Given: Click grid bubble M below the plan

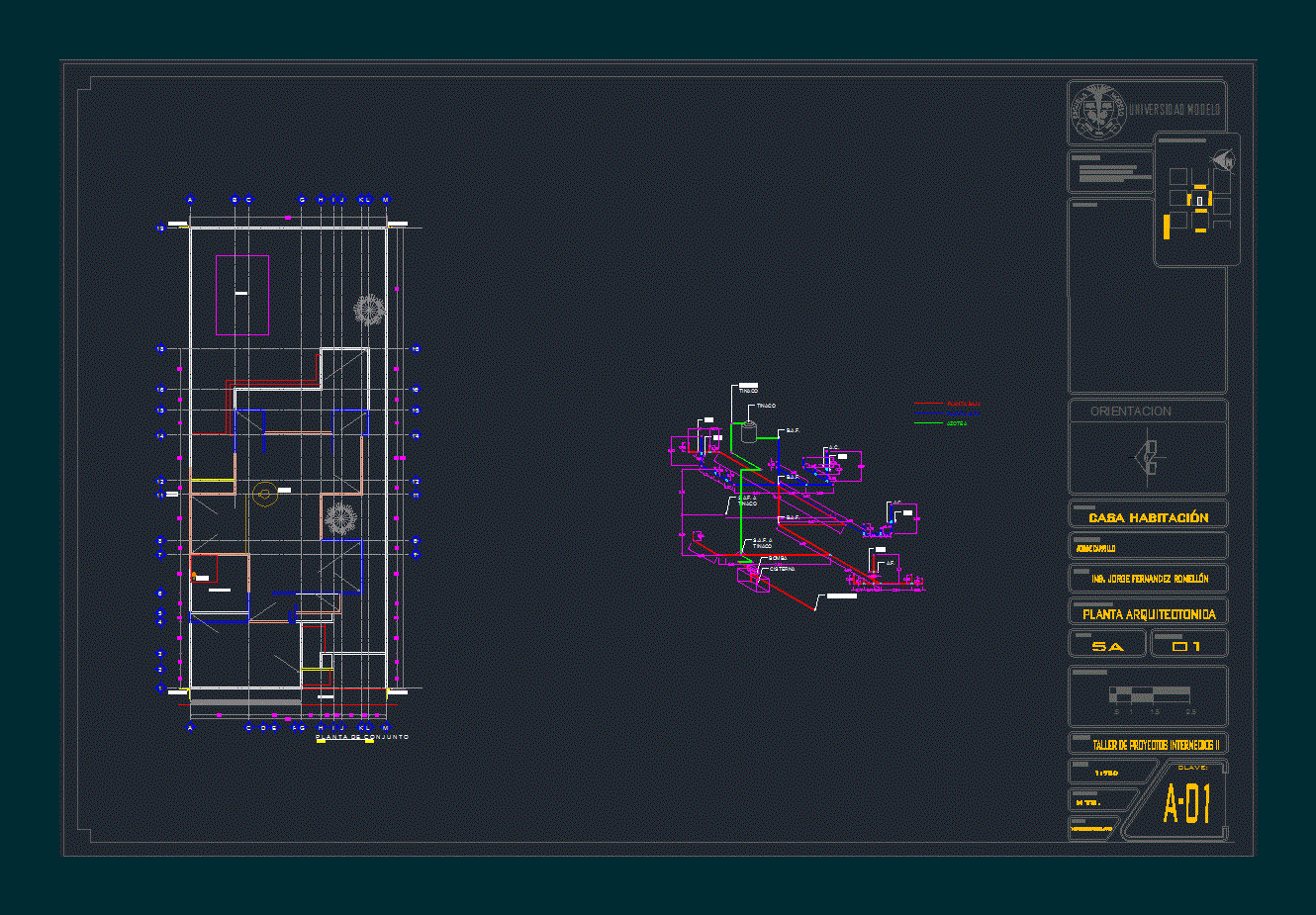Looking at the screenshot, I should [385, 727].
